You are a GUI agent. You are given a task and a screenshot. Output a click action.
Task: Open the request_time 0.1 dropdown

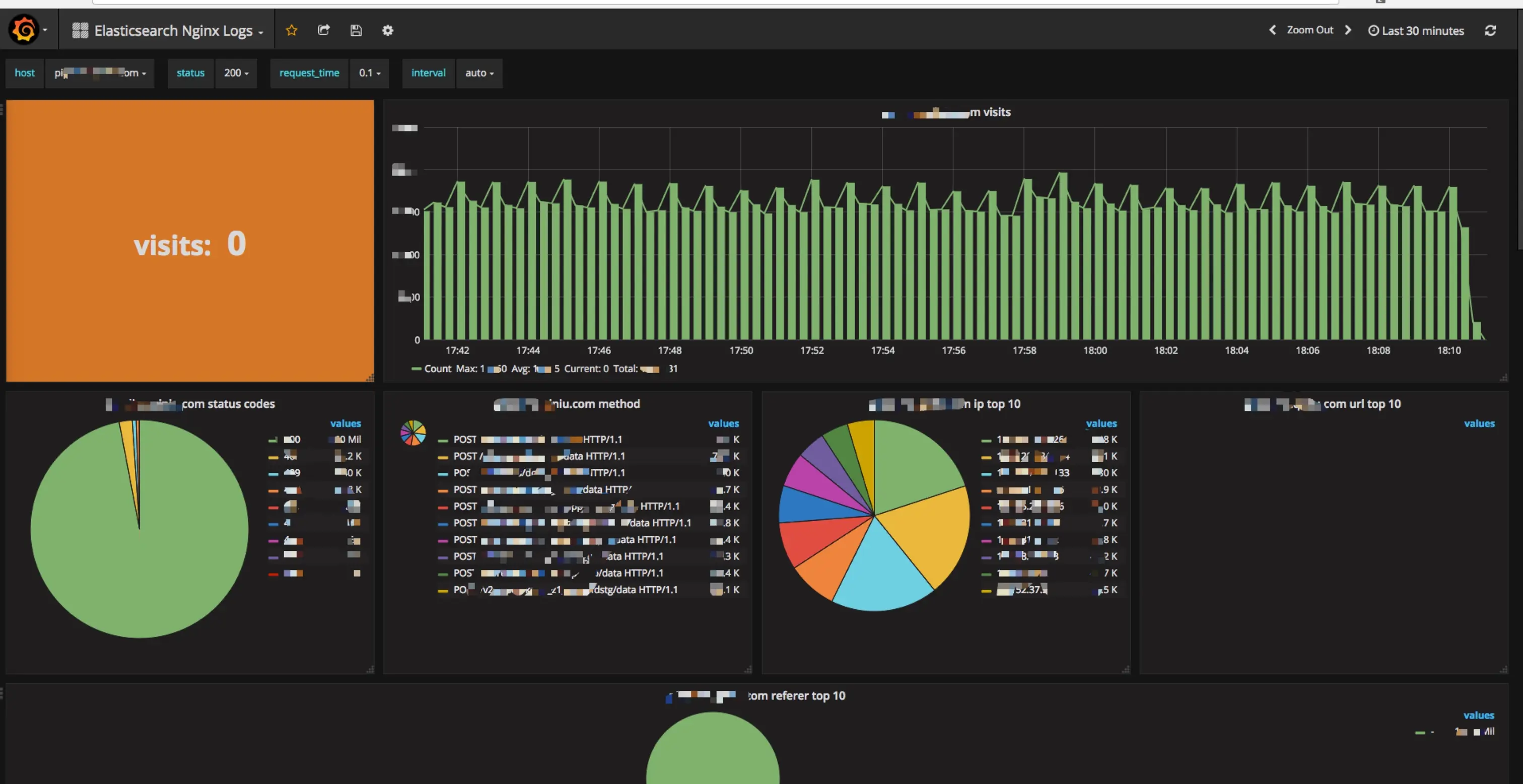[x=370, y=73]
